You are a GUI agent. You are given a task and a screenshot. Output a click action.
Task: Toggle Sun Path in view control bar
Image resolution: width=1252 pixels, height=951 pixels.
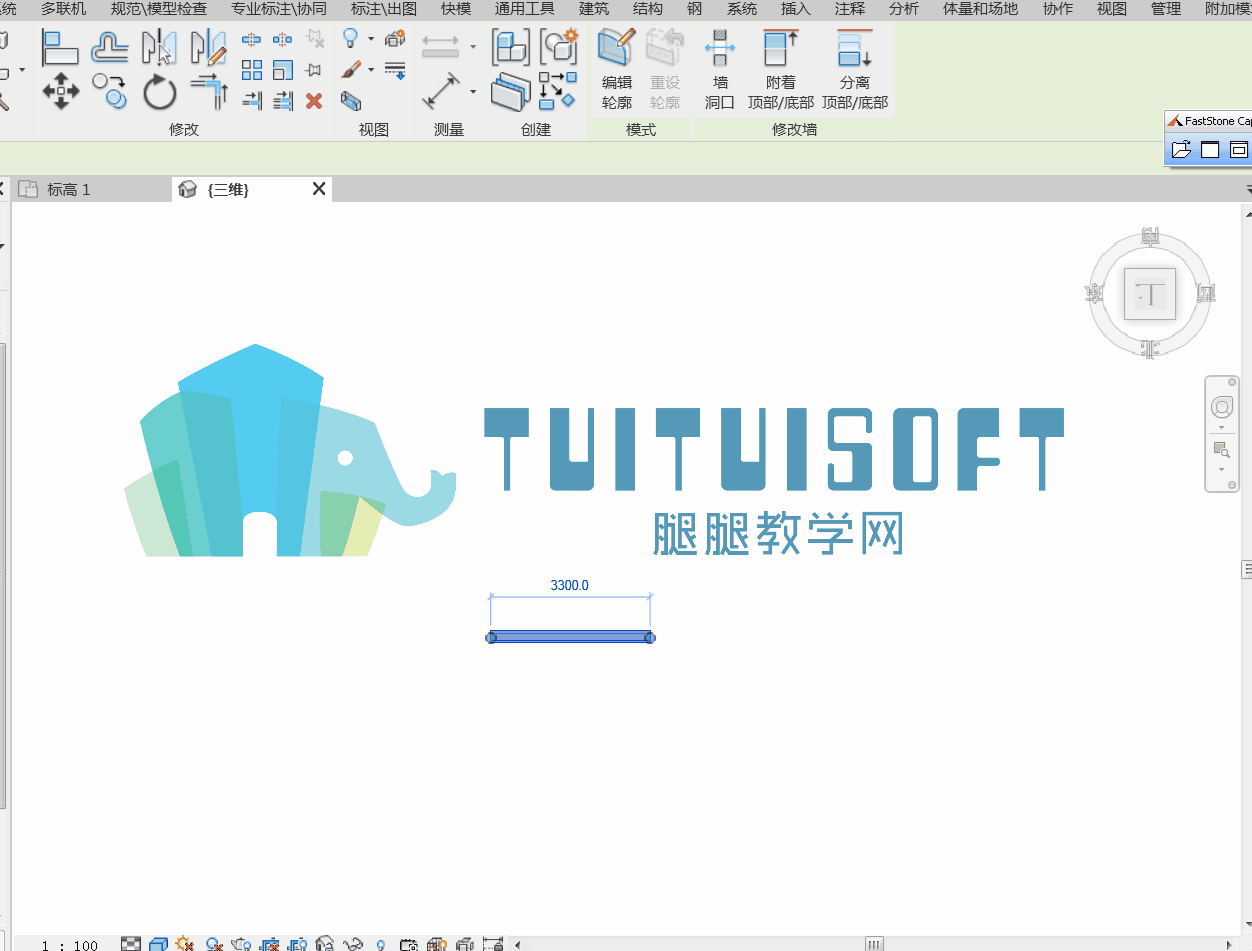[x=185, y=943]
